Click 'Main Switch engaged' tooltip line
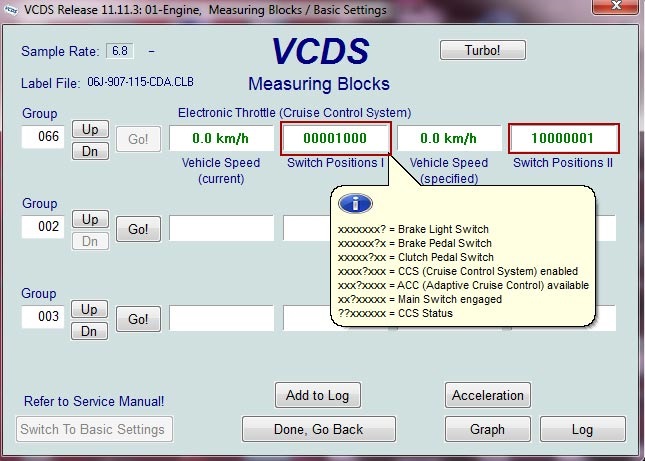This screenshot has width=645, height=461. click(x=420, y=299)
